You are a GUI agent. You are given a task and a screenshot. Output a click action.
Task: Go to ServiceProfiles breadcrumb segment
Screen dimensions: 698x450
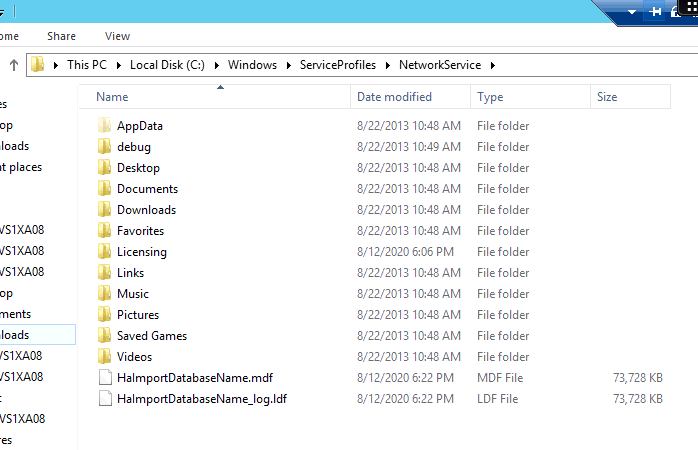tap(337, 65)
